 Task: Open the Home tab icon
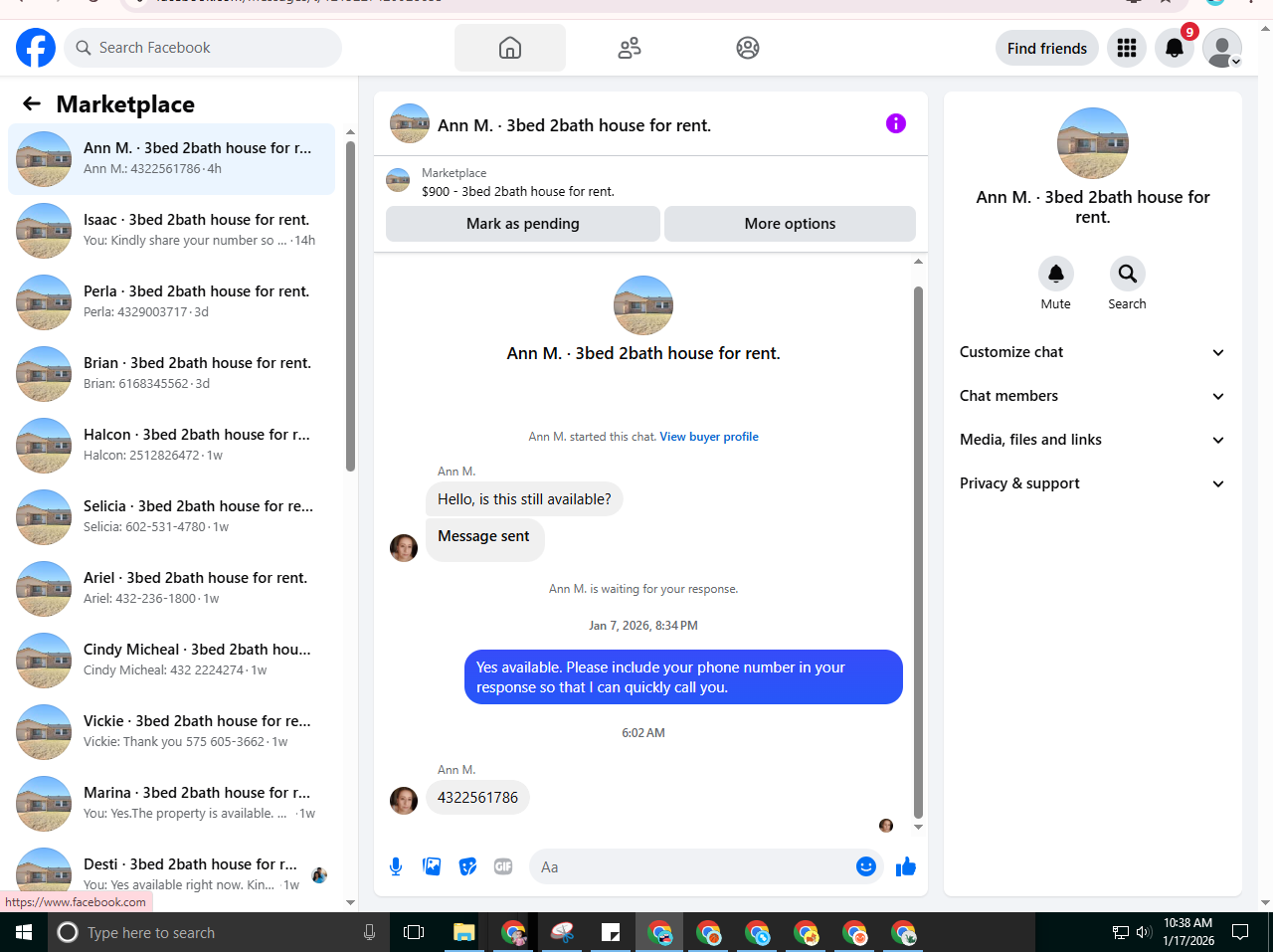click(x=510, y=48)
